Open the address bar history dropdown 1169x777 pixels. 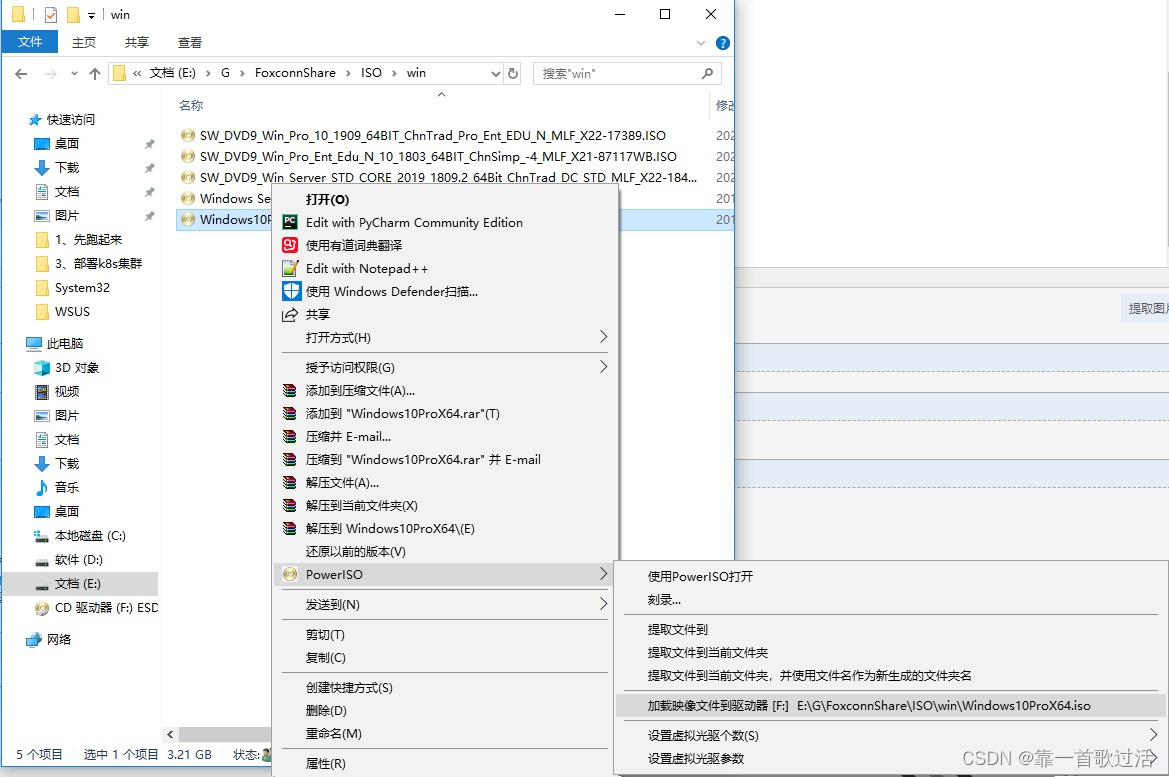pyautogui.click(x=496, y=73)
